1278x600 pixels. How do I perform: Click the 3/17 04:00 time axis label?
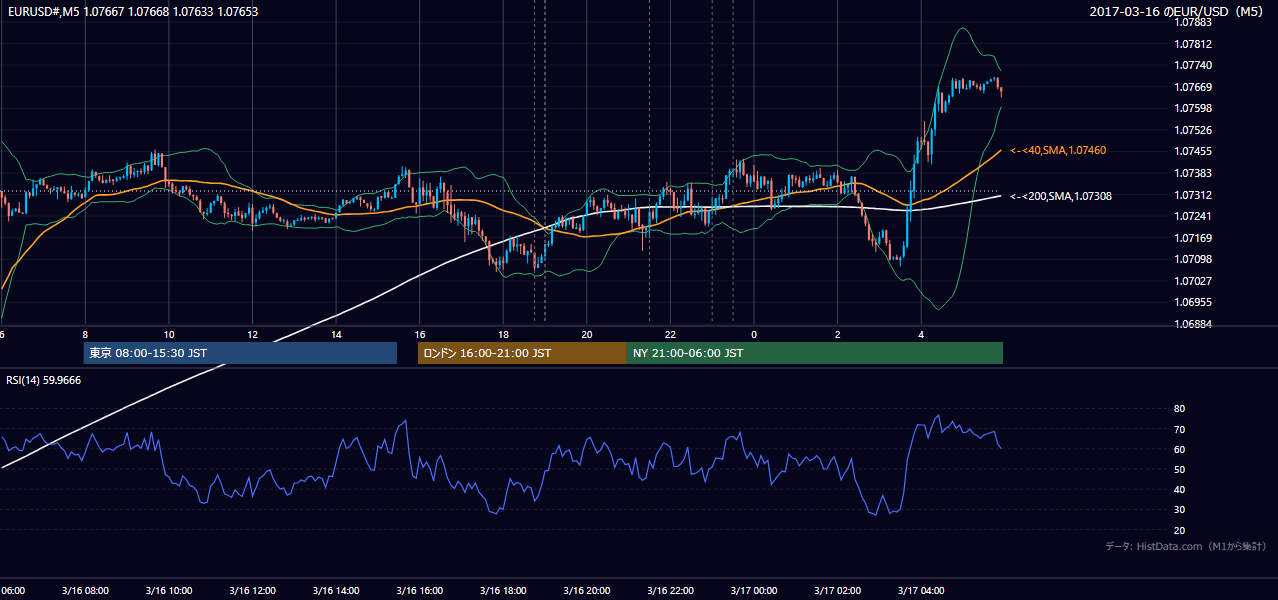[921, 591]
